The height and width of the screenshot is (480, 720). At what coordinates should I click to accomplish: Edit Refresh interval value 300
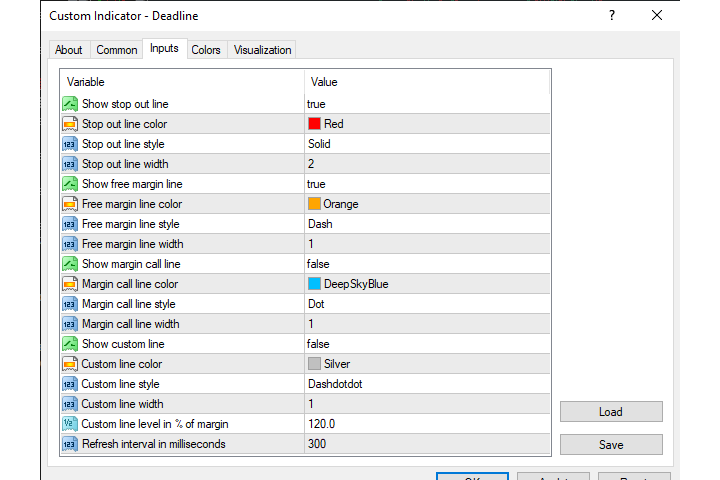pyautogui.click(x=427, y=444)
